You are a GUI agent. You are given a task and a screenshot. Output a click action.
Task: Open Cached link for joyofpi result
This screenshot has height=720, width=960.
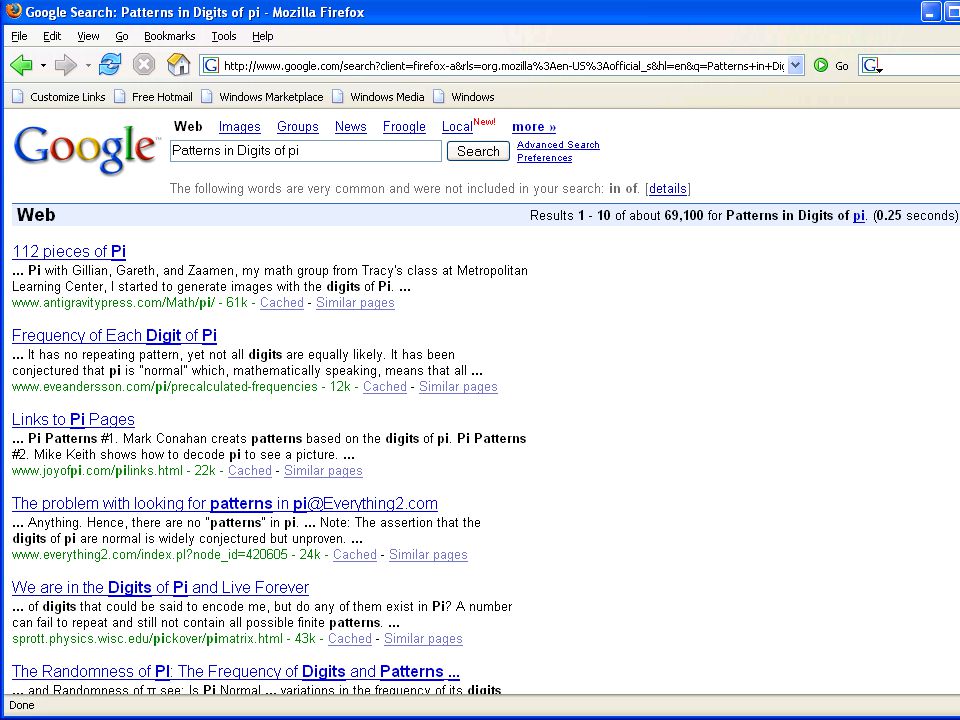pos(250,470)
